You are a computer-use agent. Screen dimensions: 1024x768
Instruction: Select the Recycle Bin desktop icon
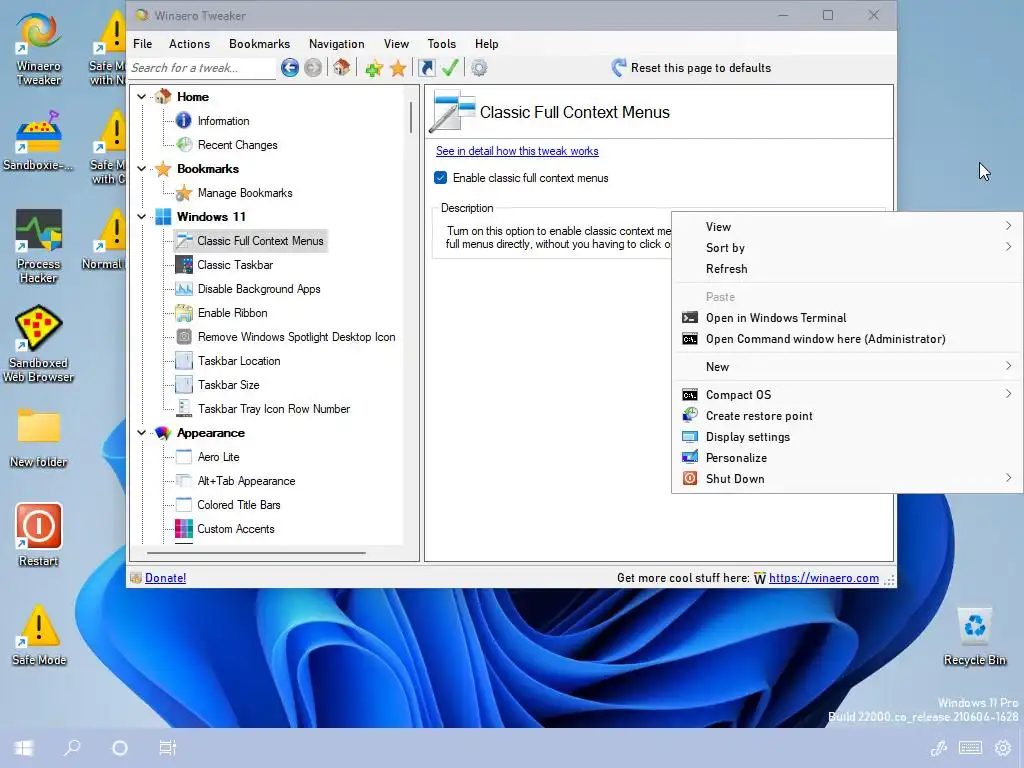point(974,636)
